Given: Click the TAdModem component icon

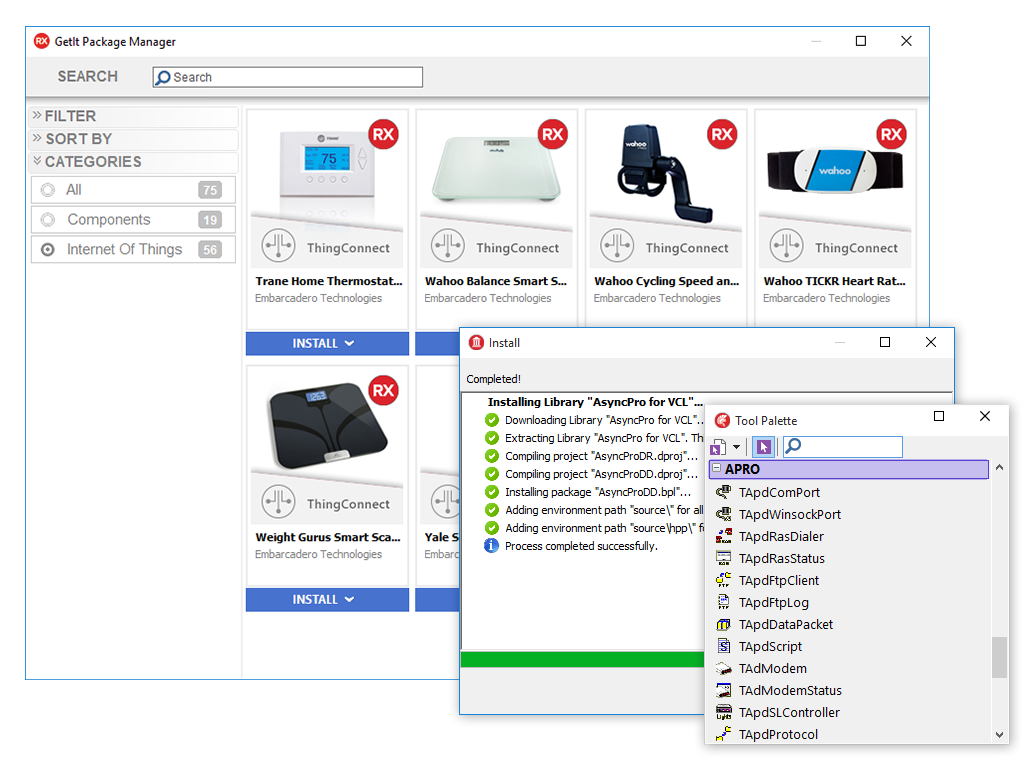Looking at the screenshot, I should click(x=723, y=668).
